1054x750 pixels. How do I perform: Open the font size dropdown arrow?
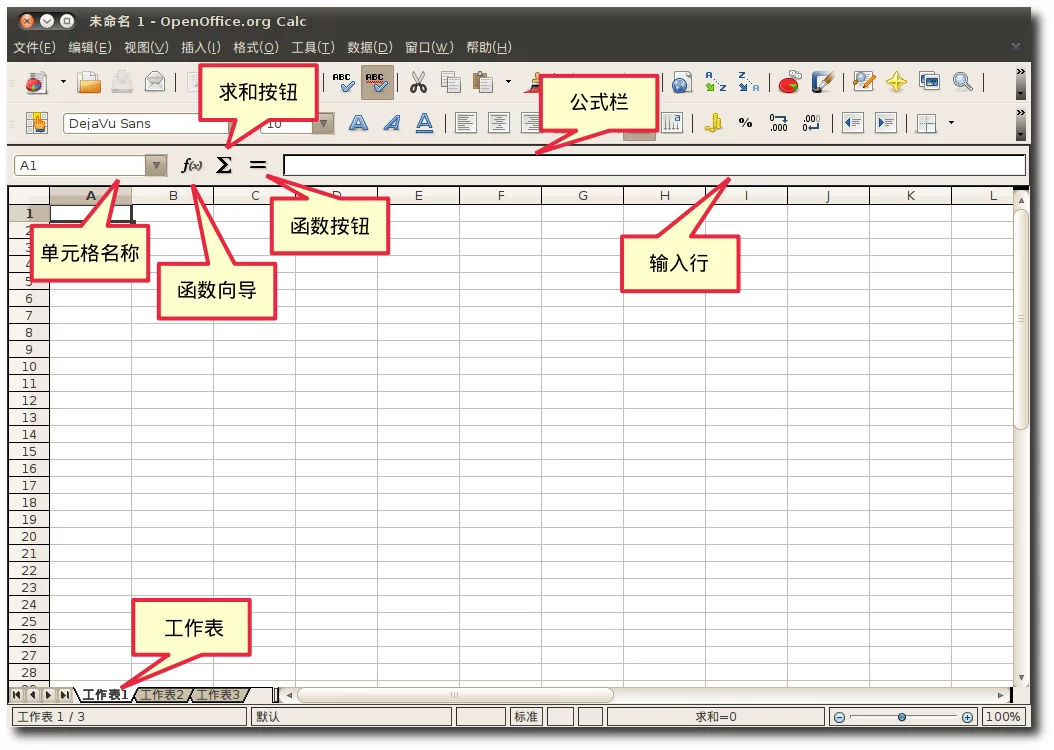point(324,124)
